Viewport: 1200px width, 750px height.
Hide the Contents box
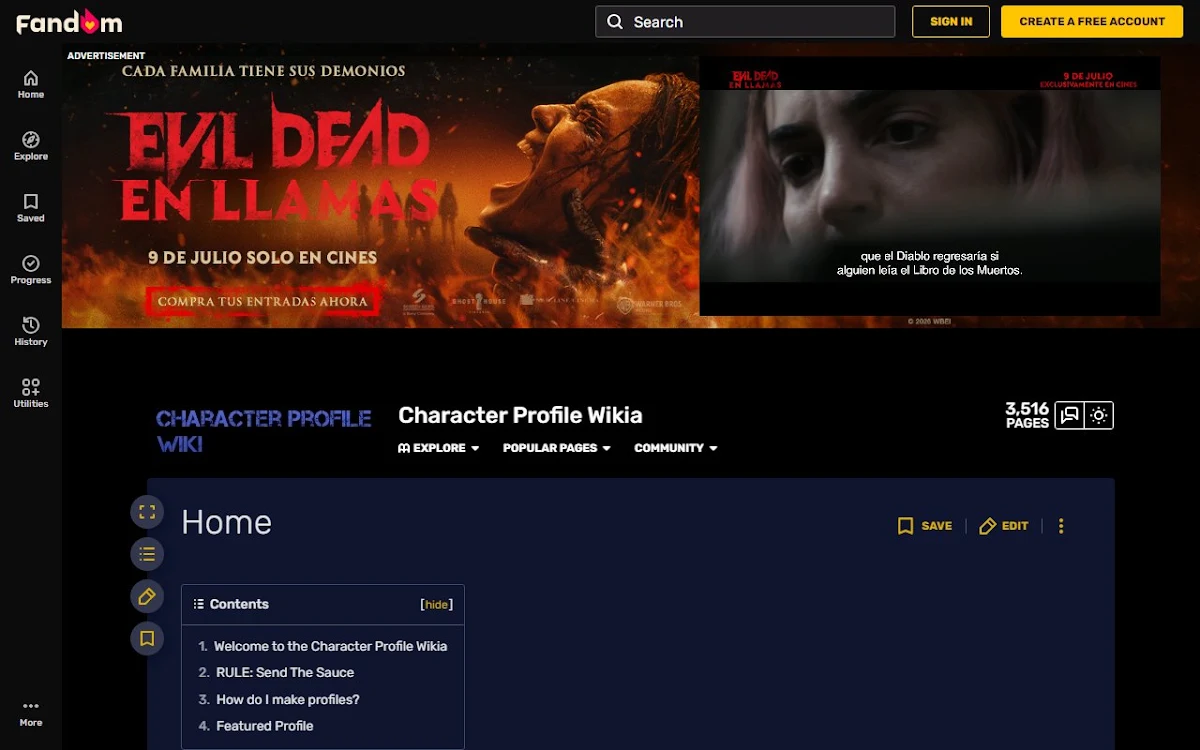click(437, 604)
